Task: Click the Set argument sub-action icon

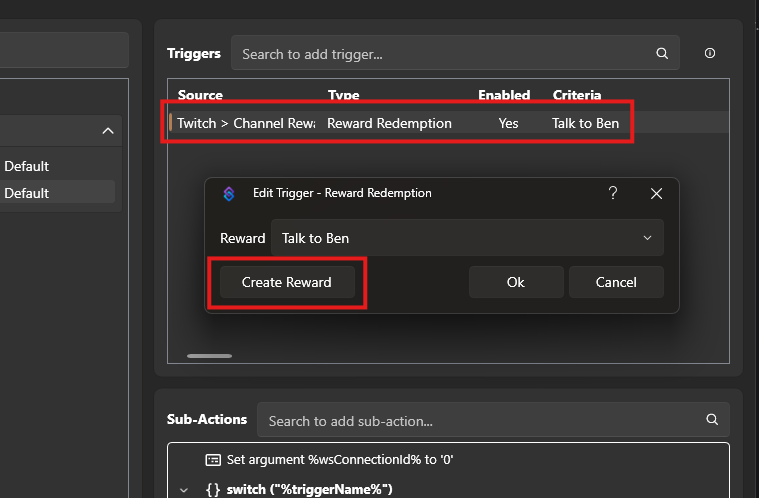Action: click(213, 460)
